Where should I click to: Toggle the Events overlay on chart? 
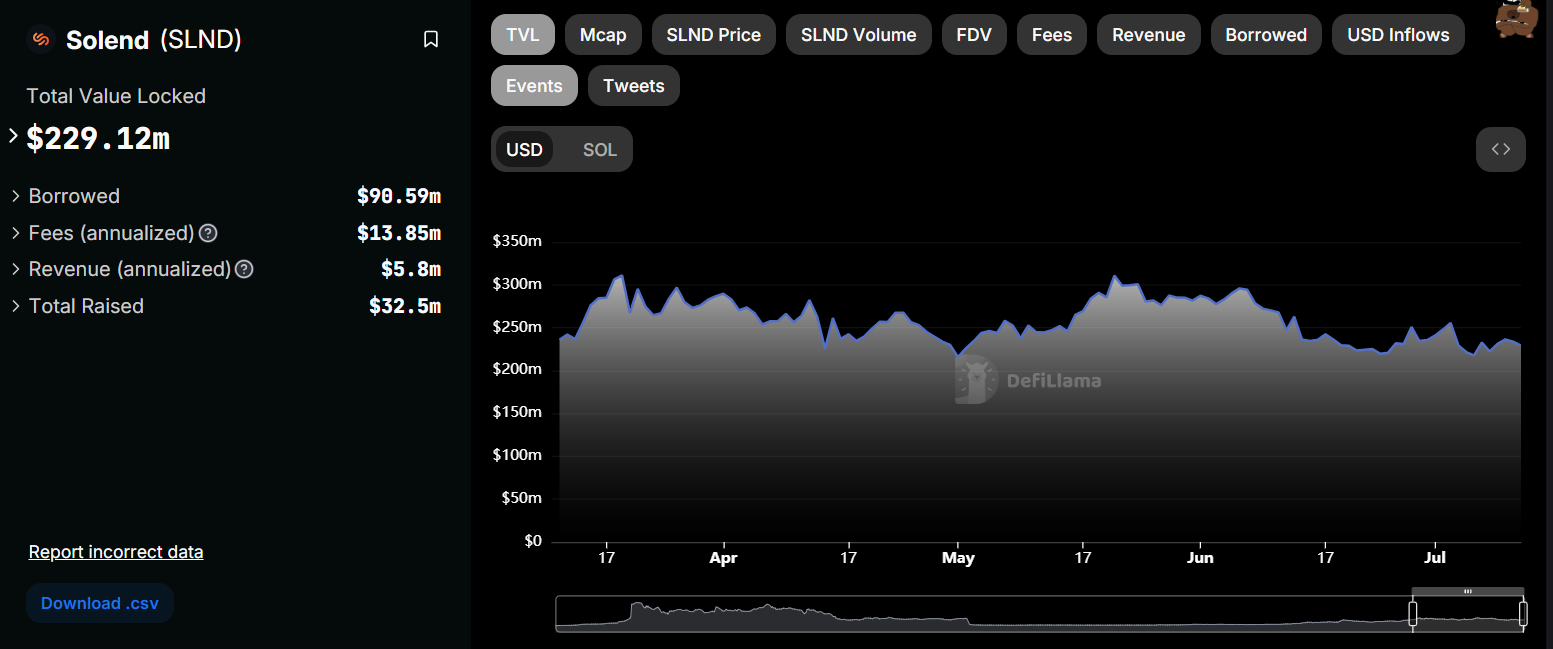coord(534,86)
